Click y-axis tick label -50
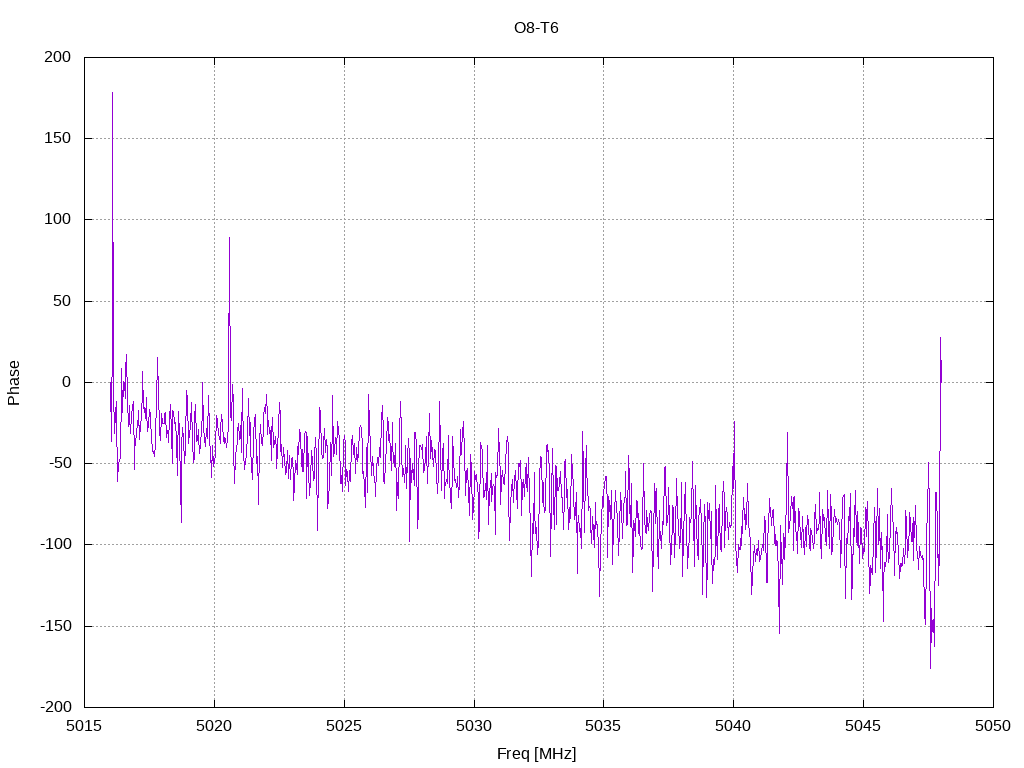This screenshot has width=1024, height=768. coord(59,463)
